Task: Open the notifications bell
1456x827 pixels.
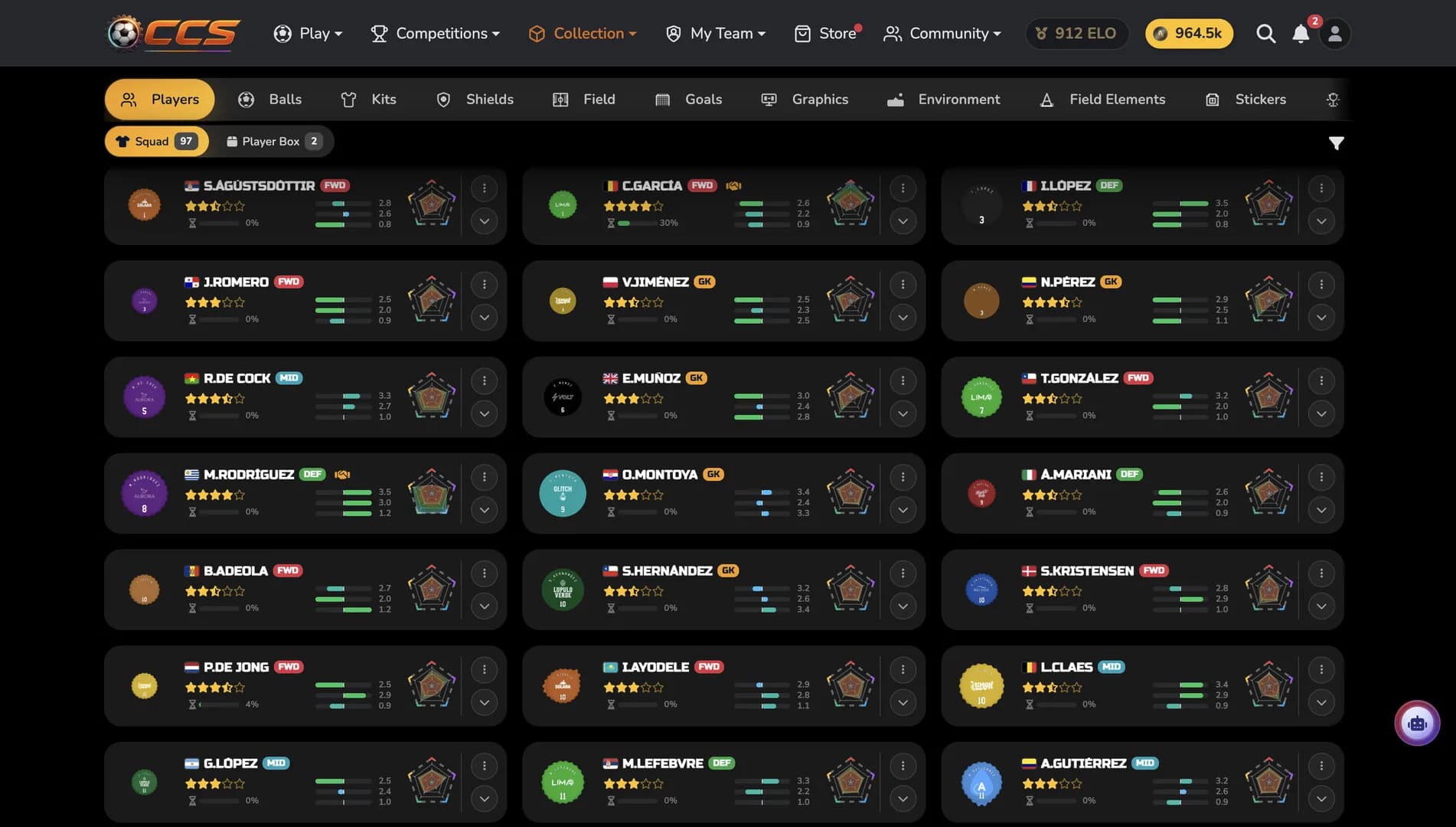Action: (x=1301, y=34)
